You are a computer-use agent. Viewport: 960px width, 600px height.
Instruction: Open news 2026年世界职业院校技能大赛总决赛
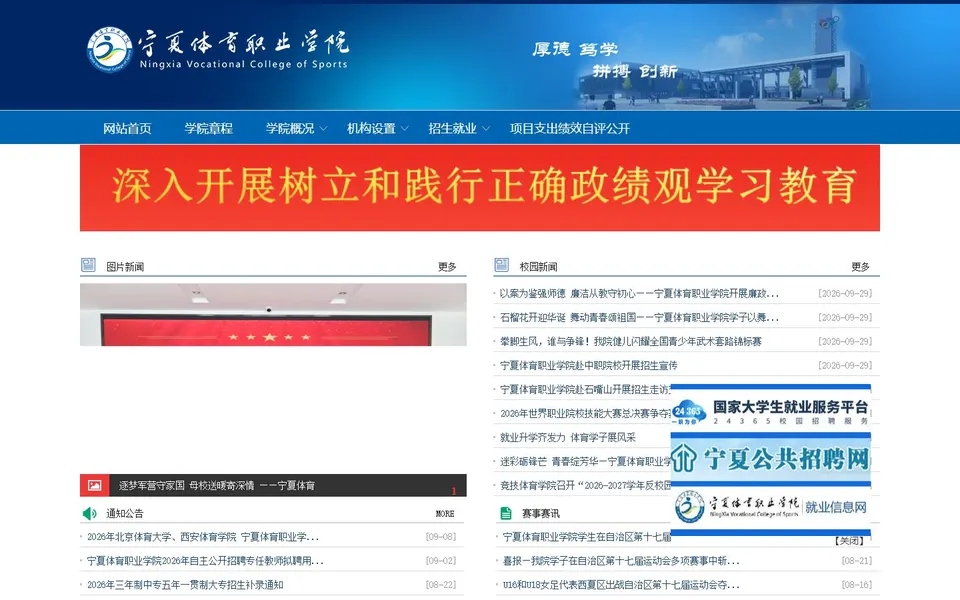[x=585, y=413]
